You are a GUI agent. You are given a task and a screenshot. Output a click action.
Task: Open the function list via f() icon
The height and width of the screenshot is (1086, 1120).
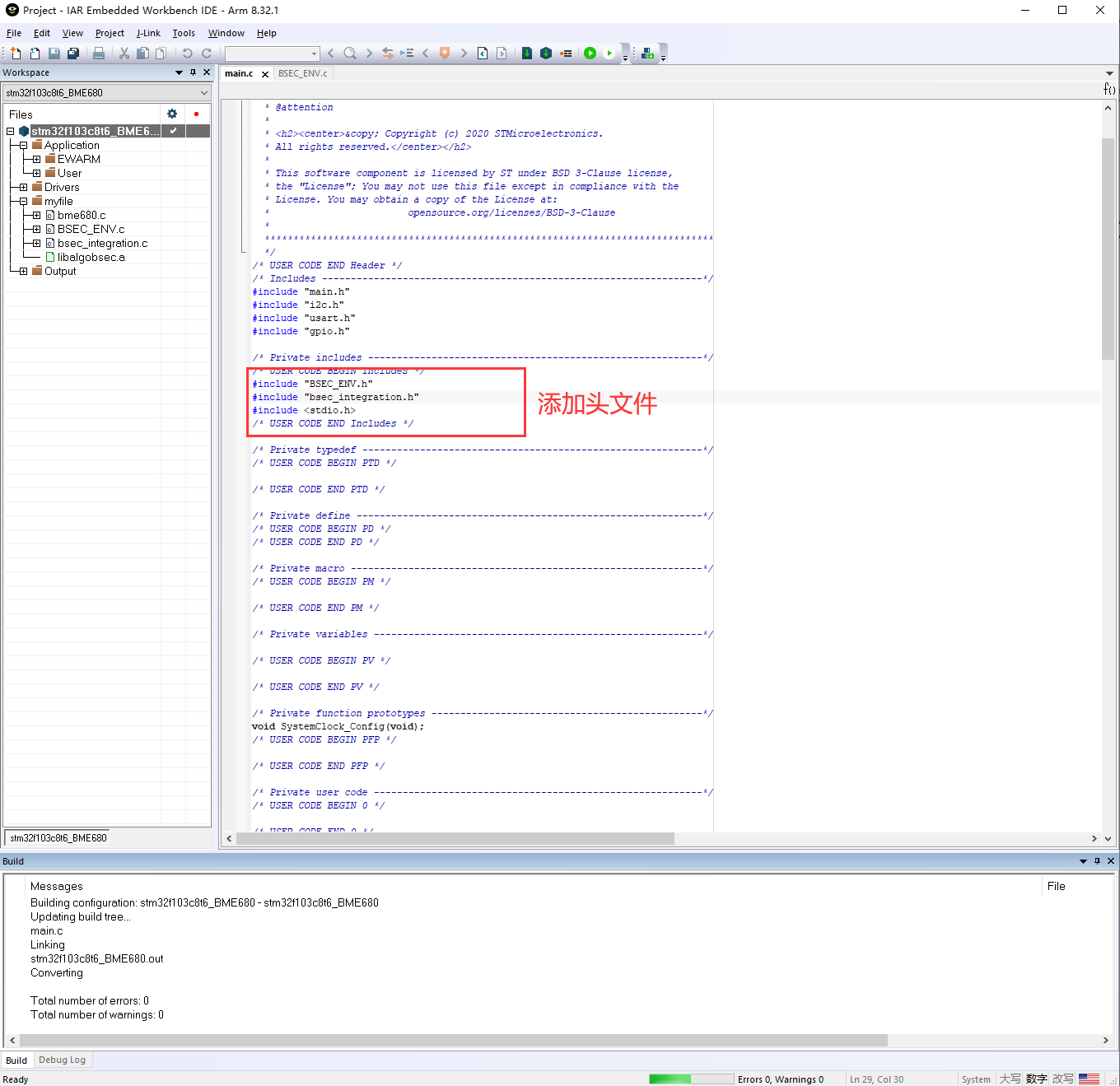1108,89
